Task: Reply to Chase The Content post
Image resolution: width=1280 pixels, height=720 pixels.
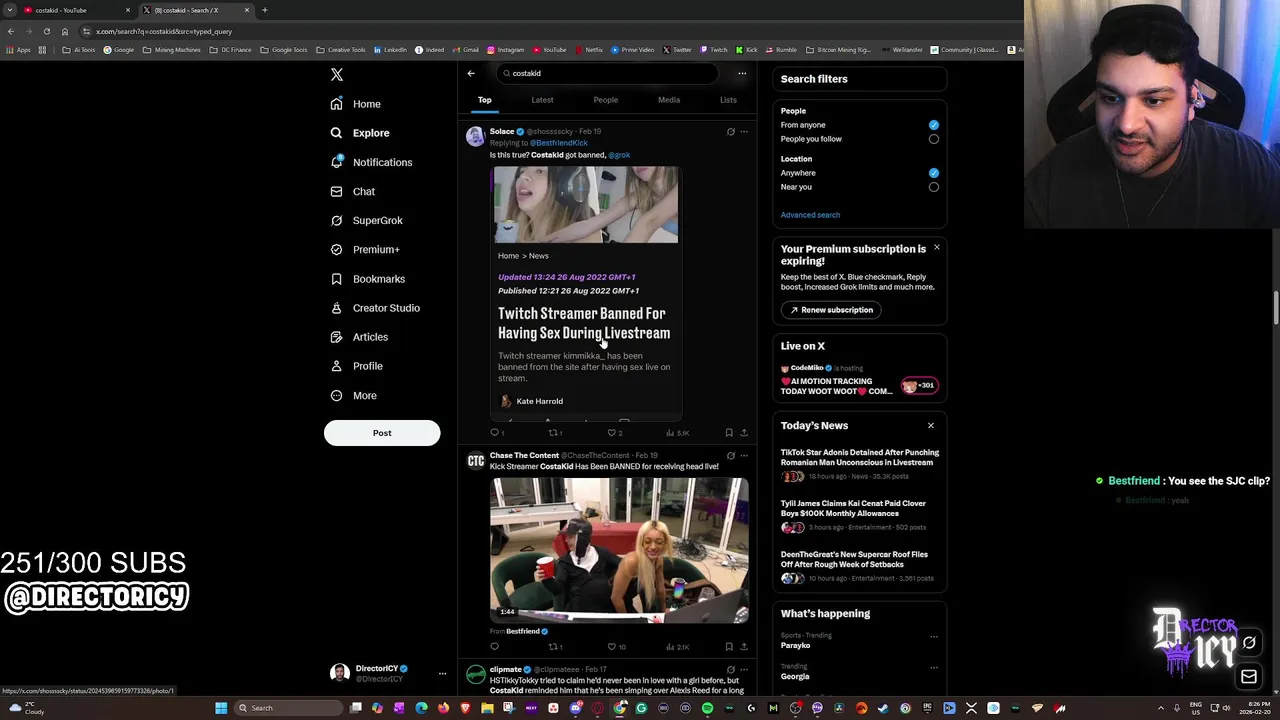Action: (494, 647)
